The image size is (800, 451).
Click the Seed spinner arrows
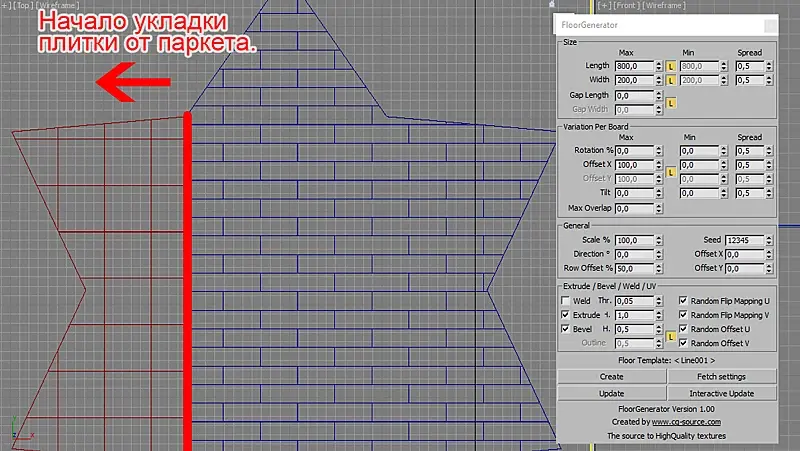click(769, 240)
